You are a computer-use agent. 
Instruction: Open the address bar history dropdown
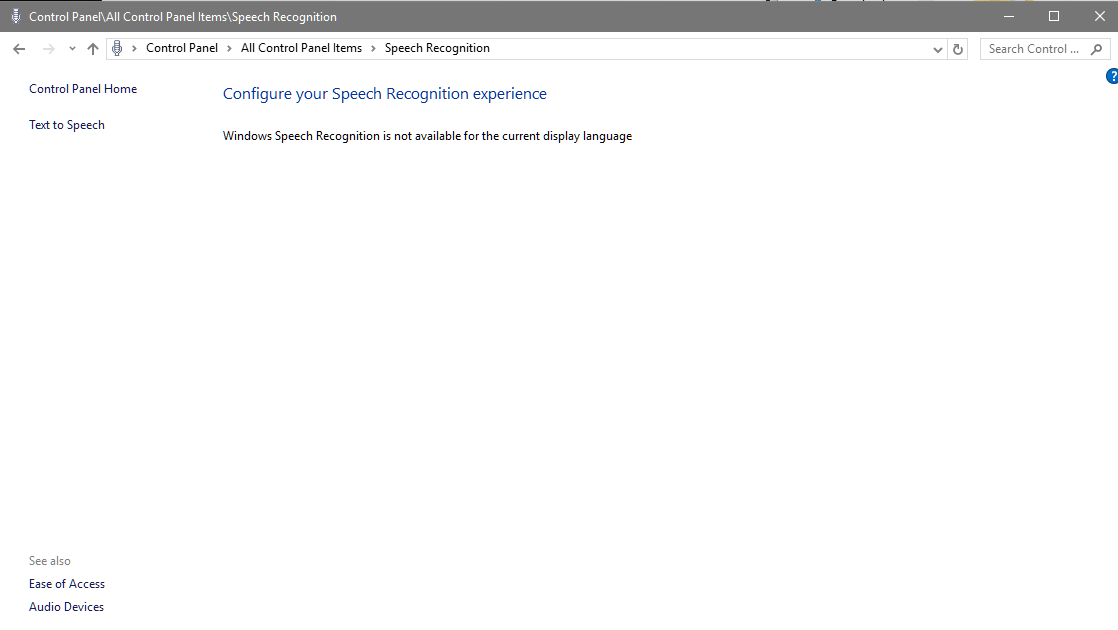[938, 49]
